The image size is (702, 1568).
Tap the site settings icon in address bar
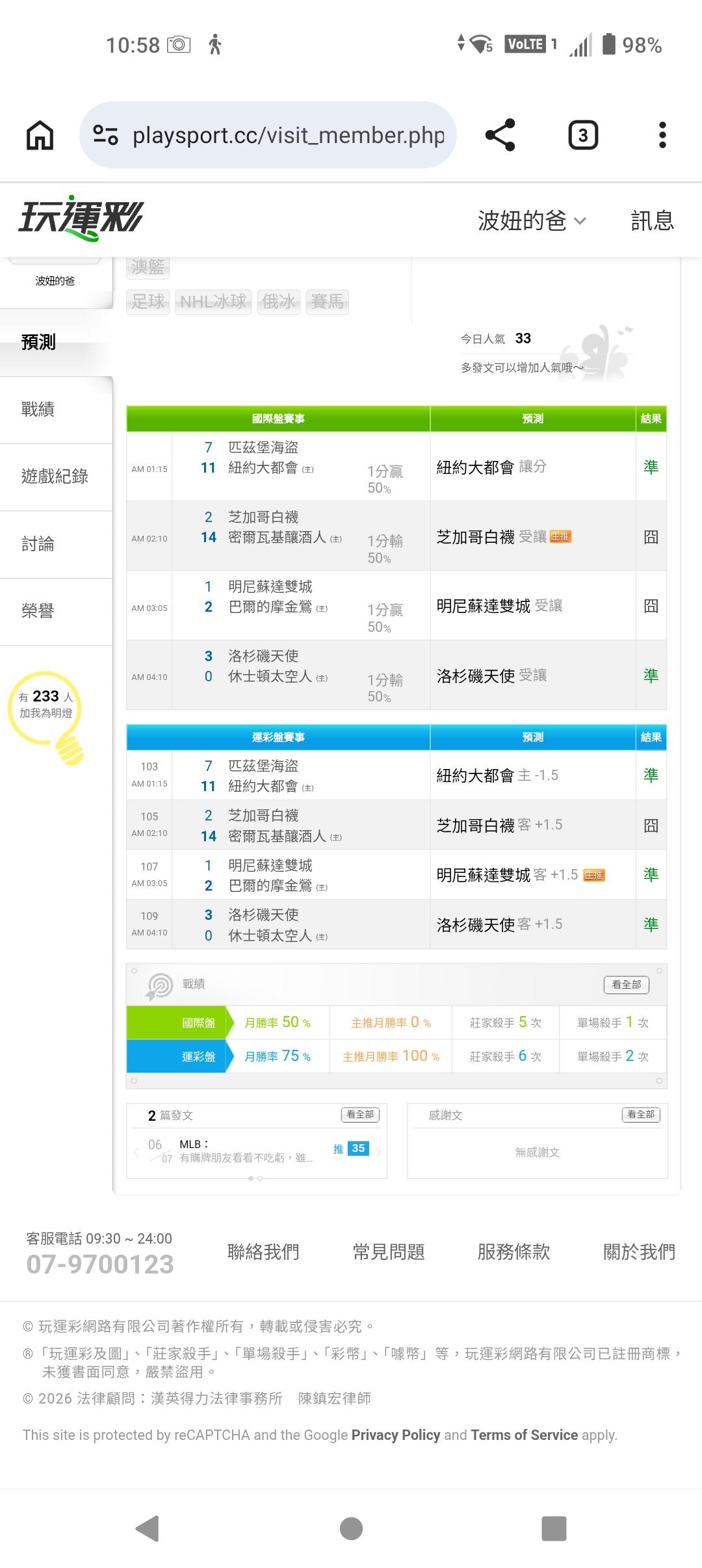coord(105,135)
